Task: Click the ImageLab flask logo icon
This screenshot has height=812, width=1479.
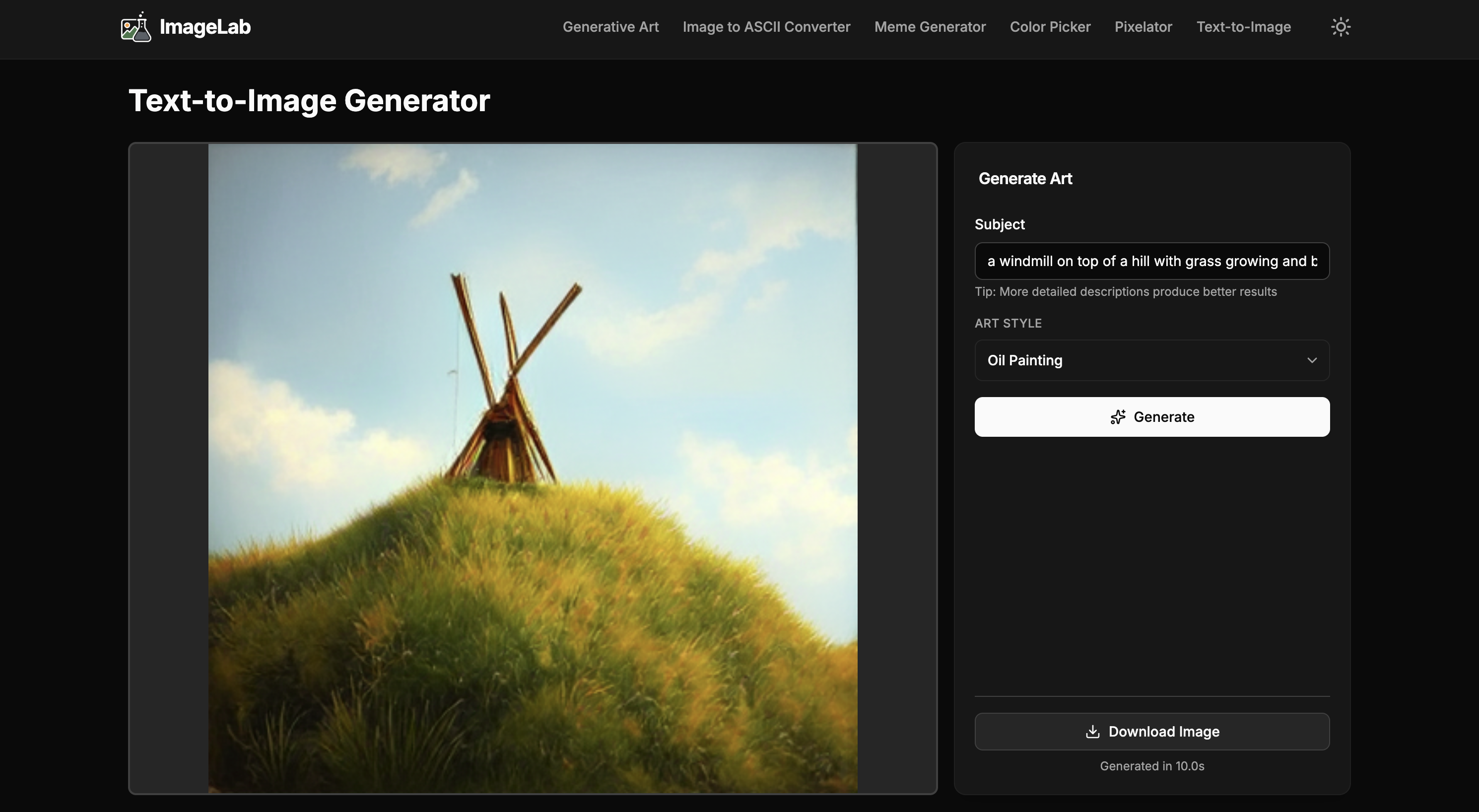Action: click(136, 26)
